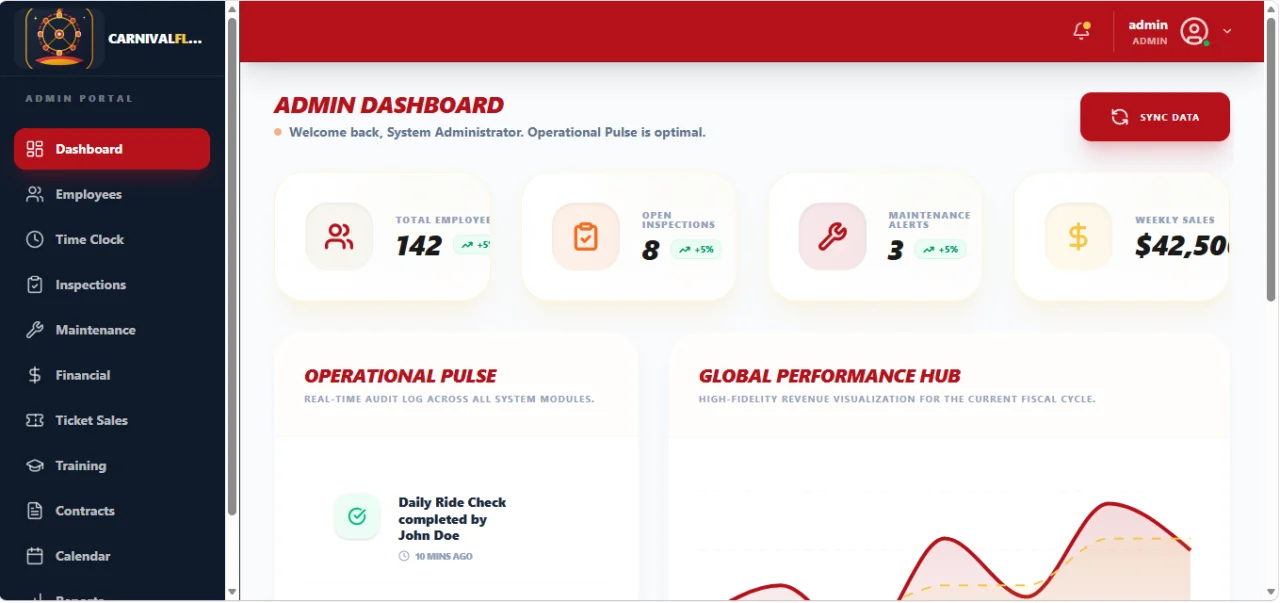Click the Inspections clipboard icon in sidebar
The width and height of the screenshot is (1280, 603).
click(35, 285)
